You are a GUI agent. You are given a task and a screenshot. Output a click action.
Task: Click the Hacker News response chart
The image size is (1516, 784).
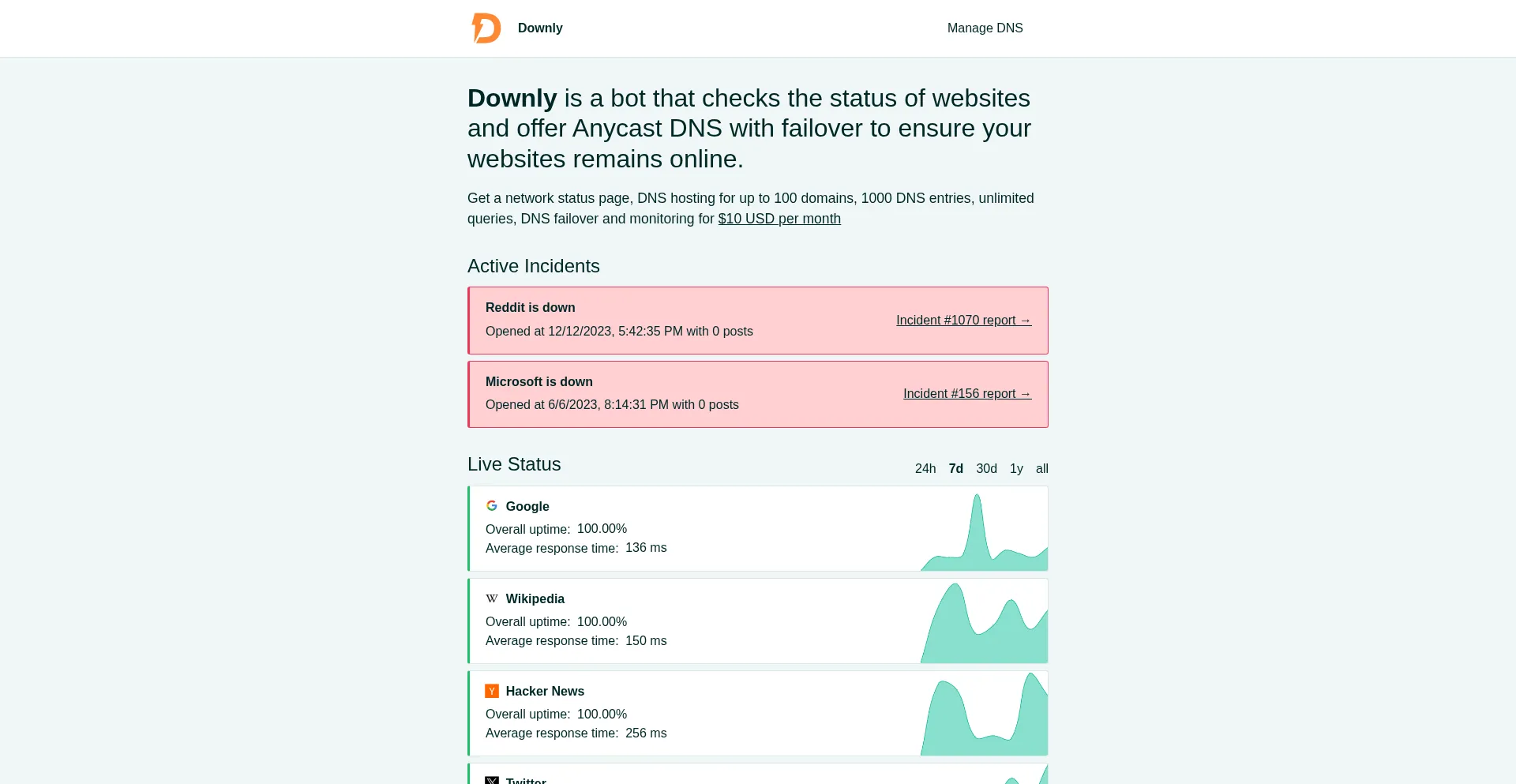[984, 715]
